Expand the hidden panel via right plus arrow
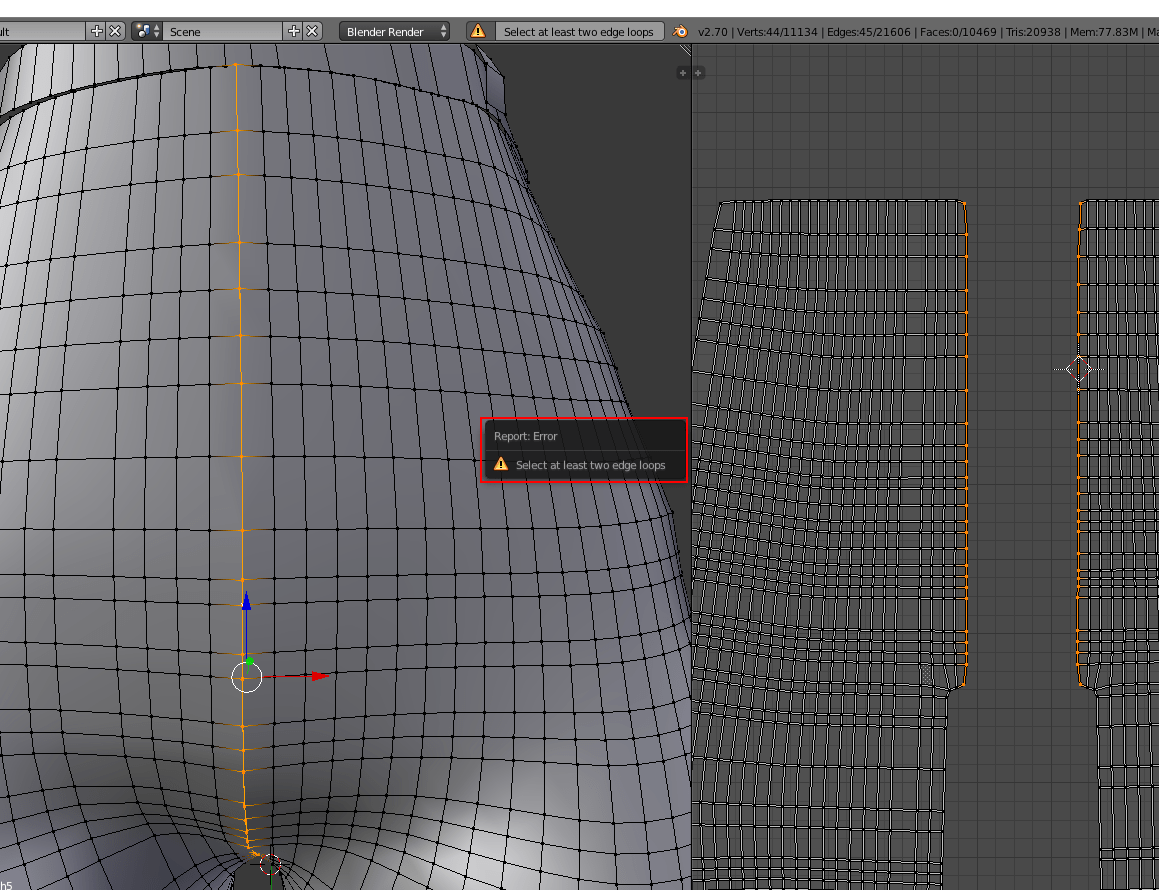The width and height of the screenshot is (1159, 890). point(697,72)
